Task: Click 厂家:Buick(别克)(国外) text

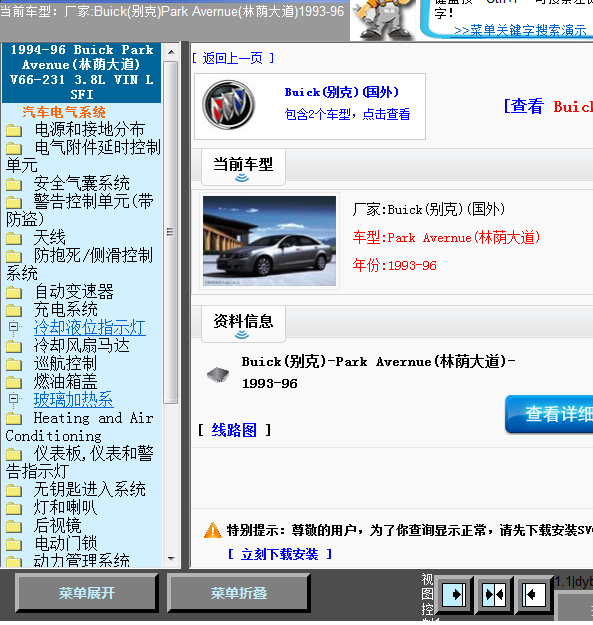Action: point(429,209)
